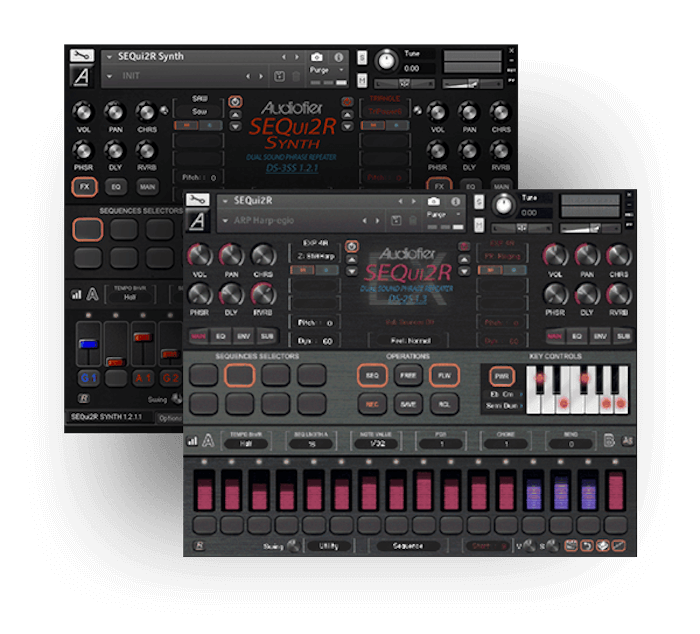Save preset icon next to ARP Harp-egio
700x634 pixels.
pos(396,220)
